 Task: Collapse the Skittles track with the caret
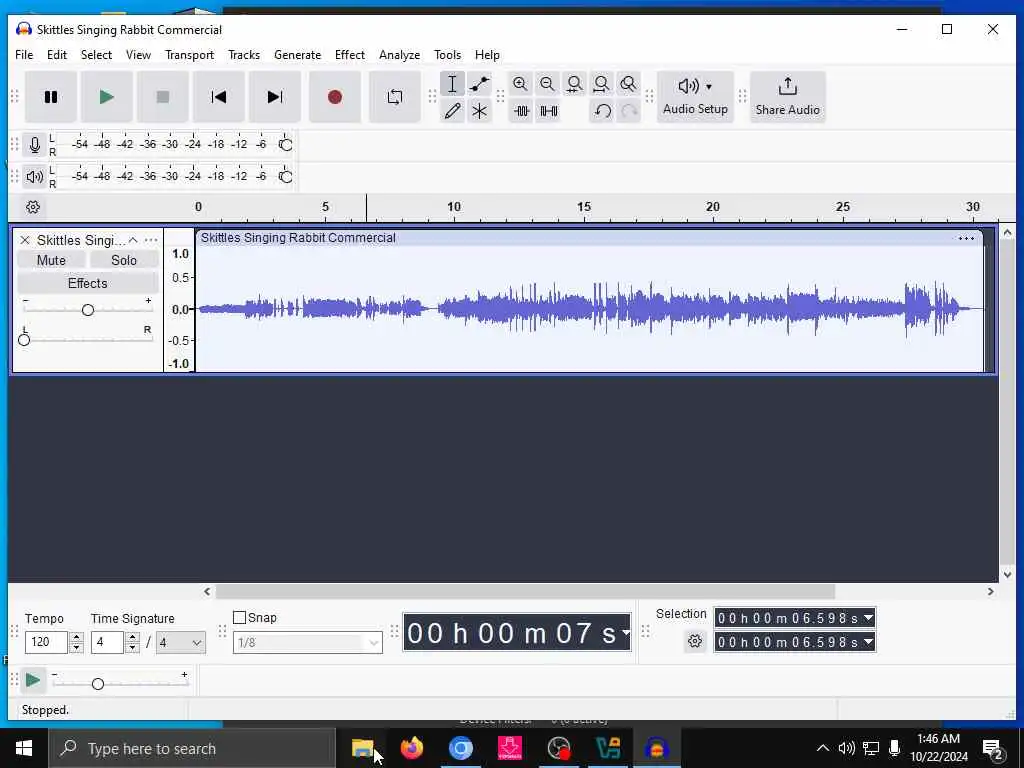pyautogui.click(x=133, y=240)
